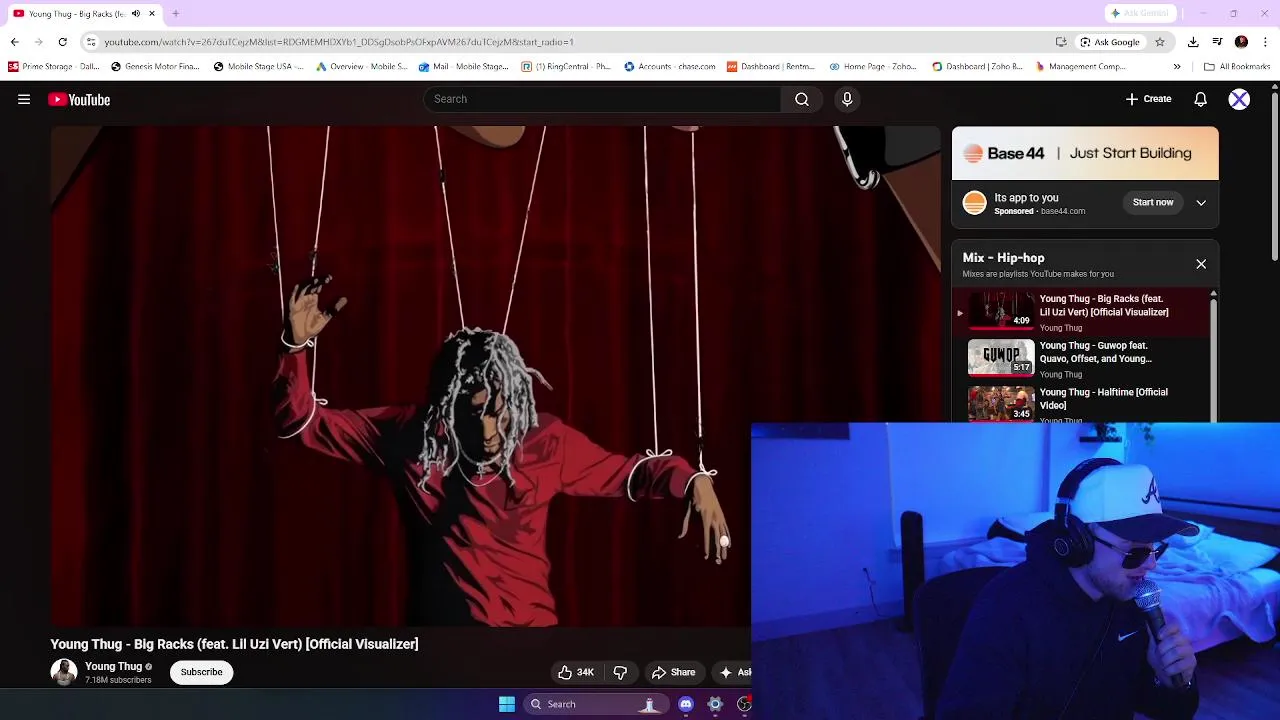Mute the Young Thug tab audio

(136, 14)
